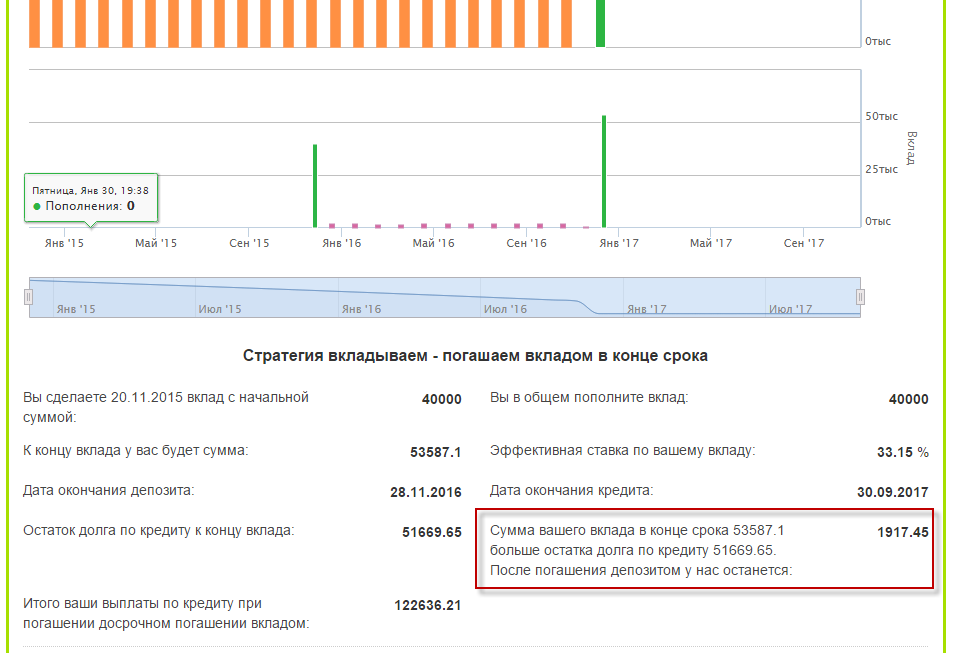Click the green dot icon in the tooltip
961x653 pixels.
[x=37, y=207]
